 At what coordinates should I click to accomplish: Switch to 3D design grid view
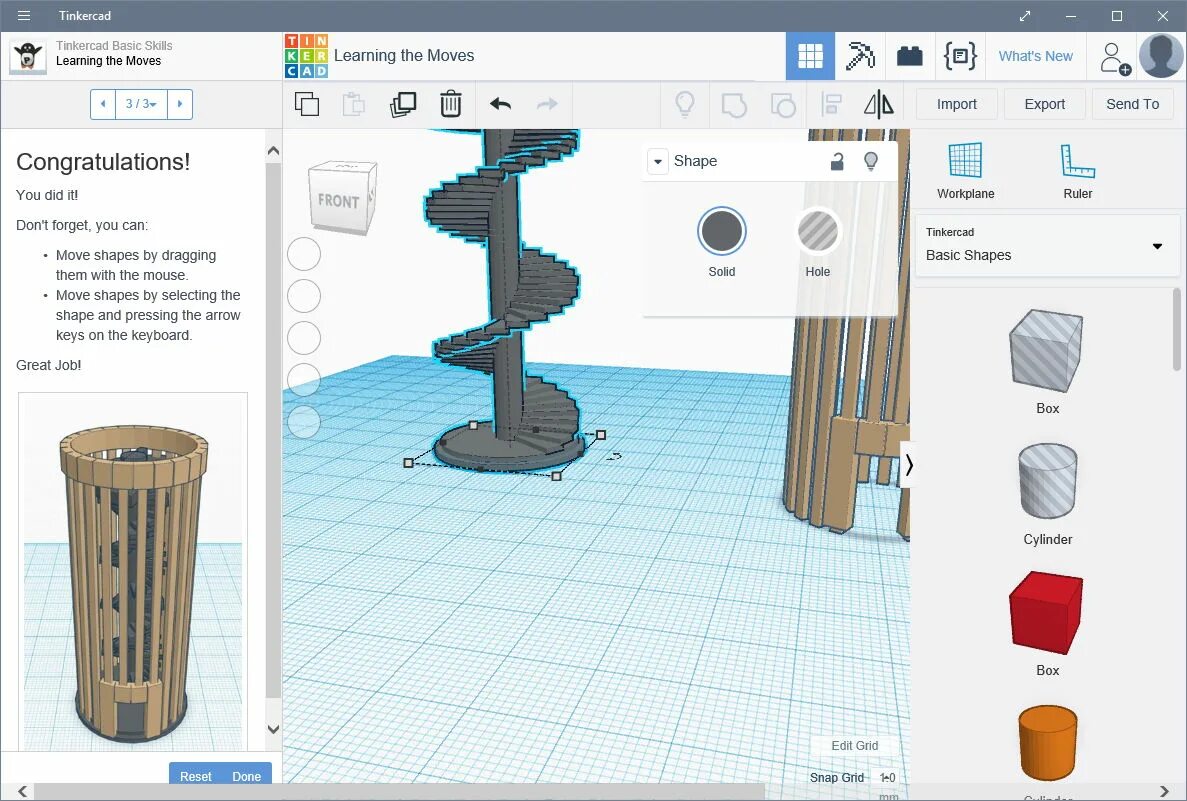click(810, 56)
